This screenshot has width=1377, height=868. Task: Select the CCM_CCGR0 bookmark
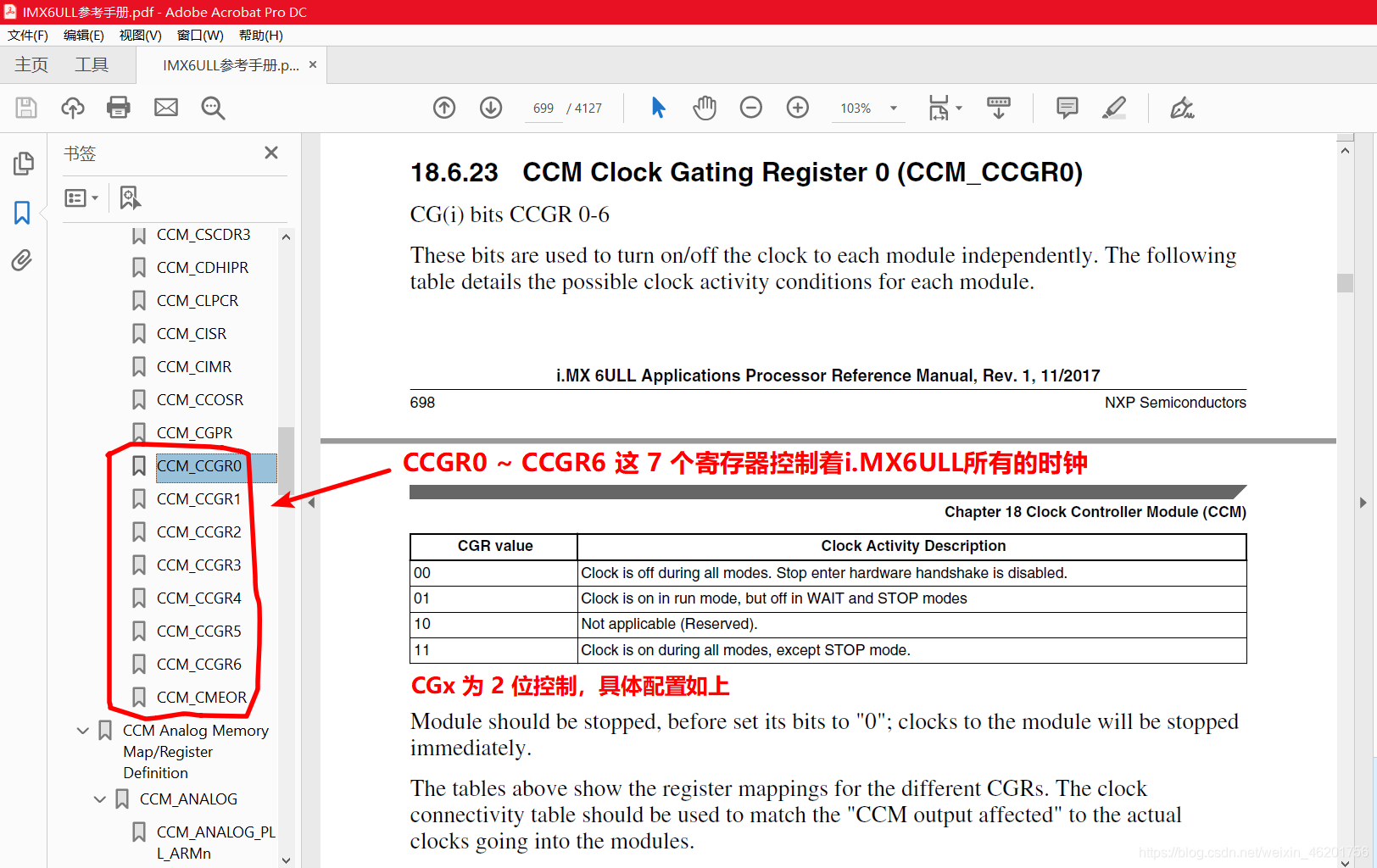(x=199, y=466)
